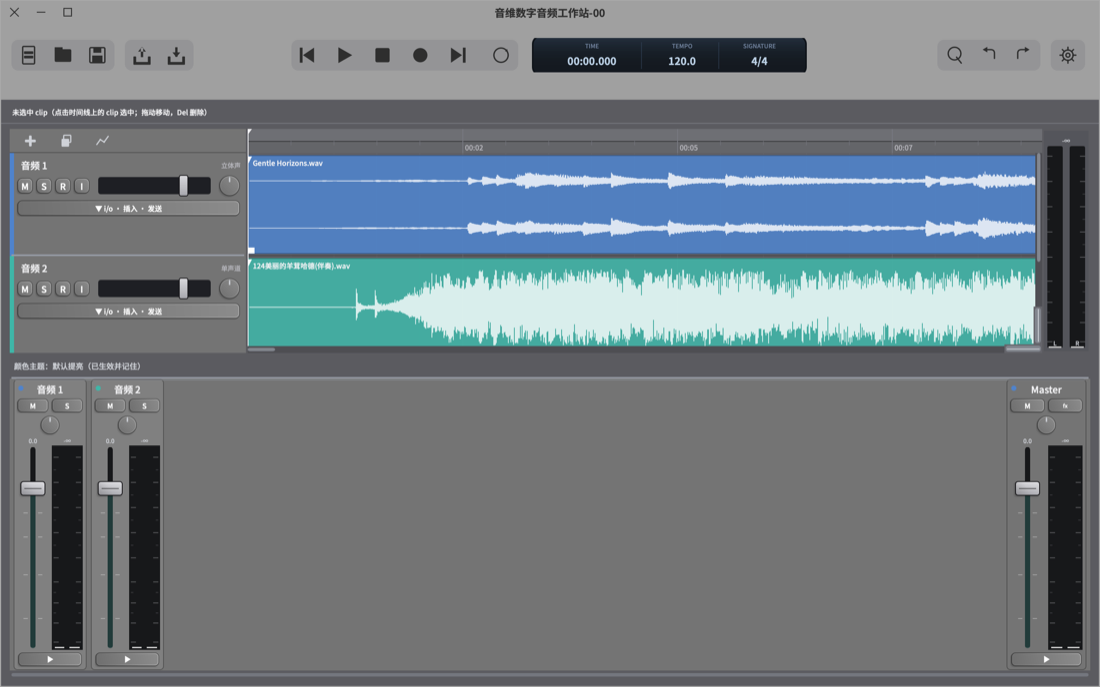Toggle the loop circle button
Viewport: 1100px width, 687px height.
(x=501, y=55)
